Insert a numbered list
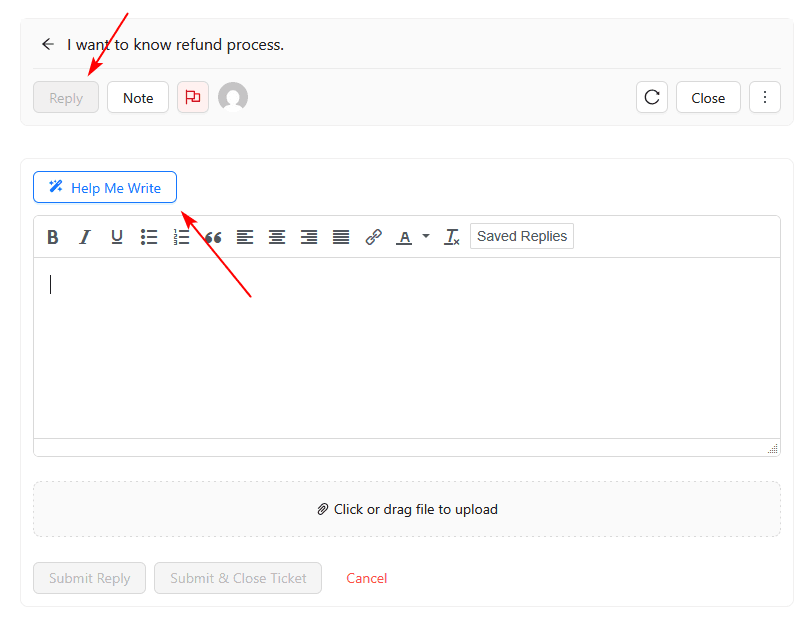The height and width of the screenshot is (624, 805). [181, 237]
